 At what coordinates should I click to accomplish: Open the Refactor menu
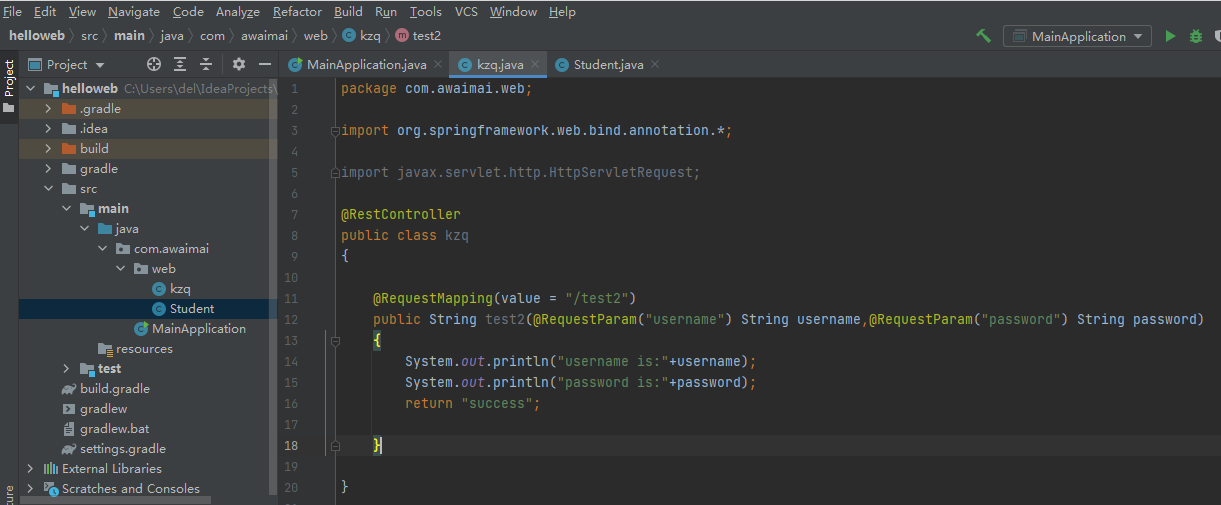(297, 12)
